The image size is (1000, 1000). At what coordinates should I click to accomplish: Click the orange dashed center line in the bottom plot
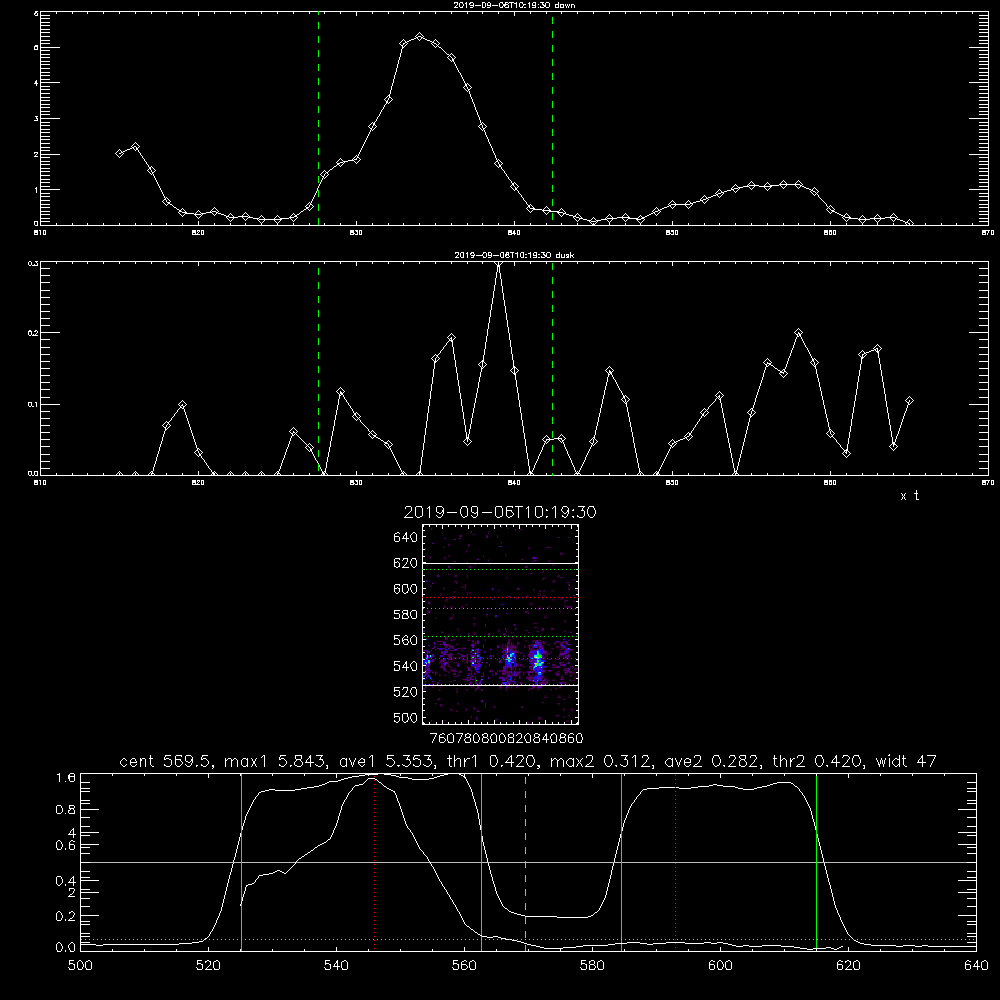tap(526, 861)
